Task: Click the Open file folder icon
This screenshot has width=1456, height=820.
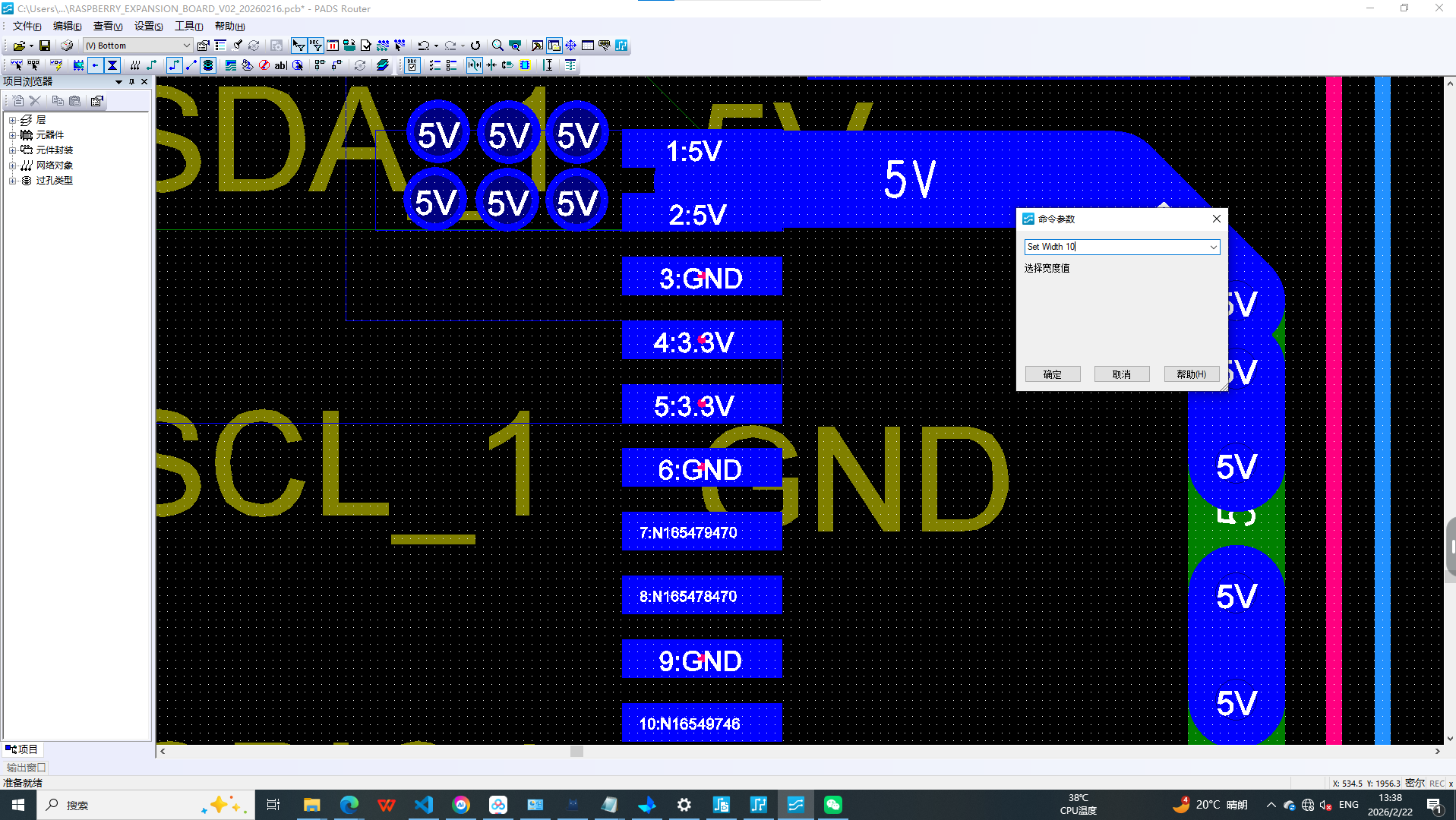Action: point(19,46)
